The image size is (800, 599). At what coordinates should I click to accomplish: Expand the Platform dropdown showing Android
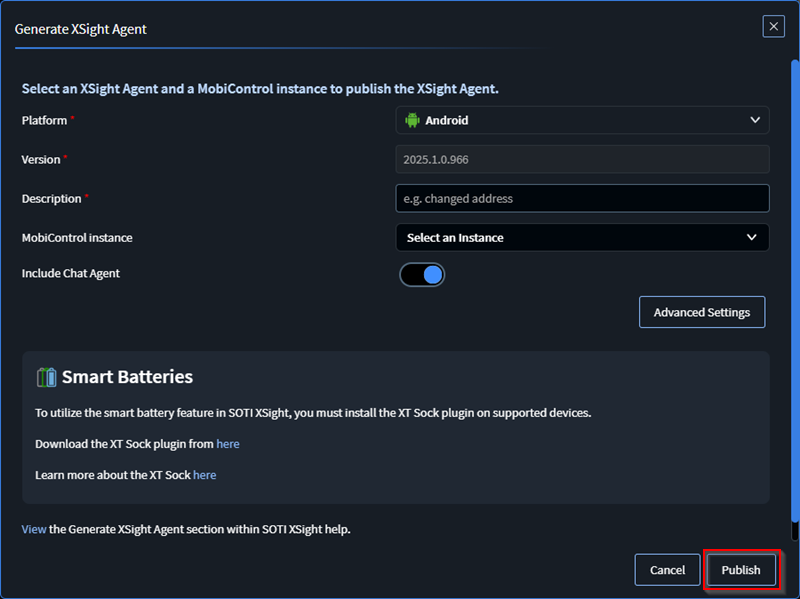pyautogui.click(x=582, y=120)
